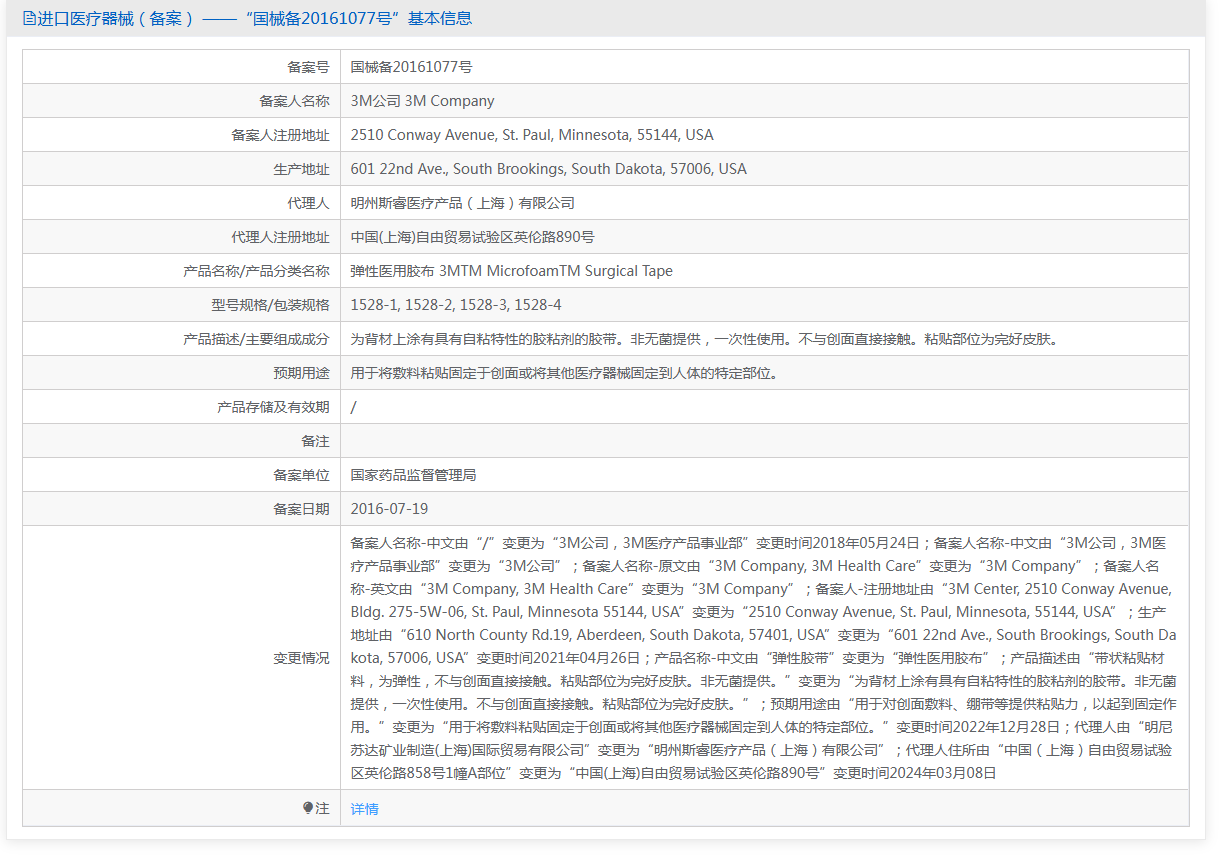Click the 备案人注册地址 value with Conway Avenue
The image size is (1227, 856).
(532, 135)
